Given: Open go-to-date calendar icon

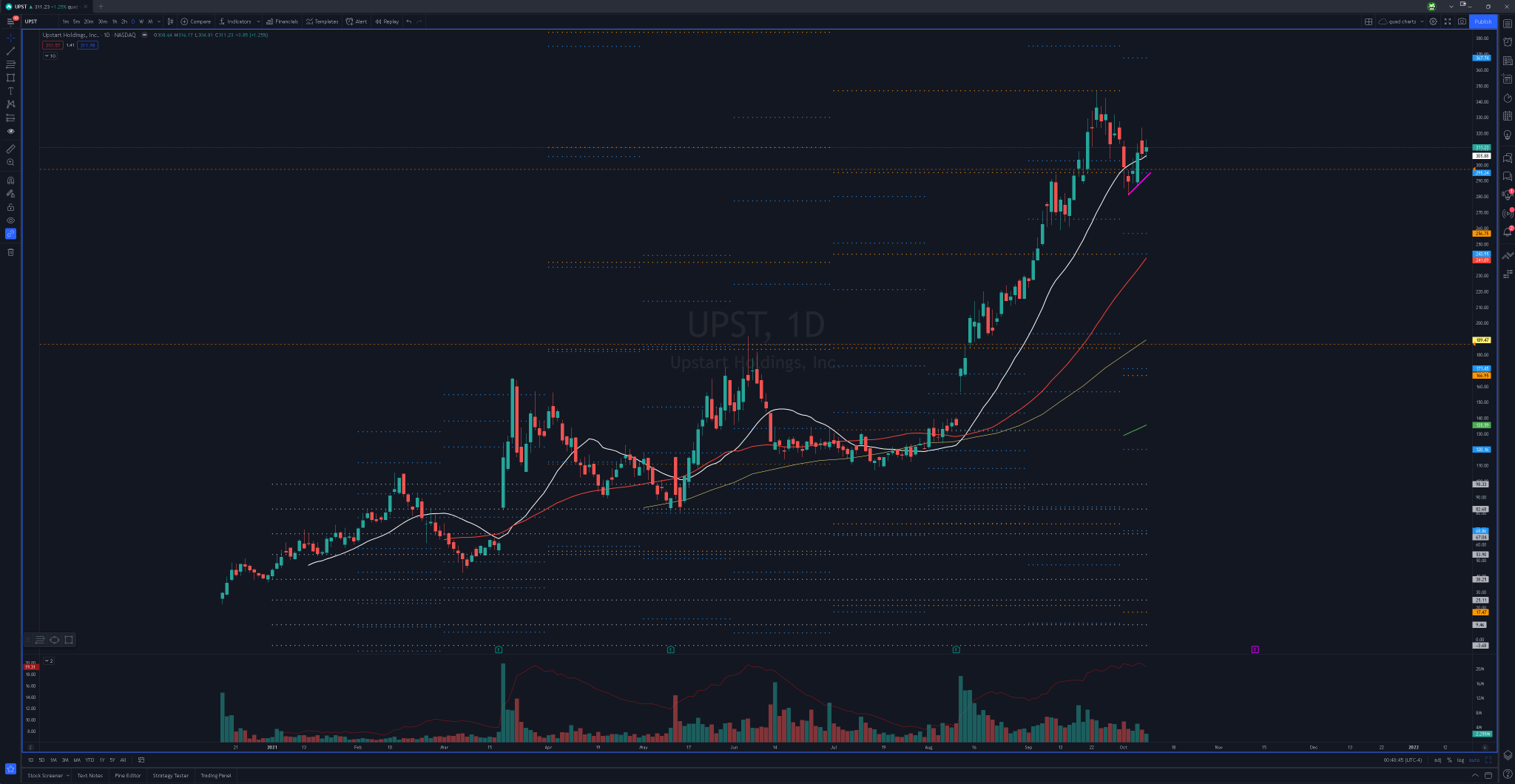Looking at the screenshot, I should [x=141, y=760].
